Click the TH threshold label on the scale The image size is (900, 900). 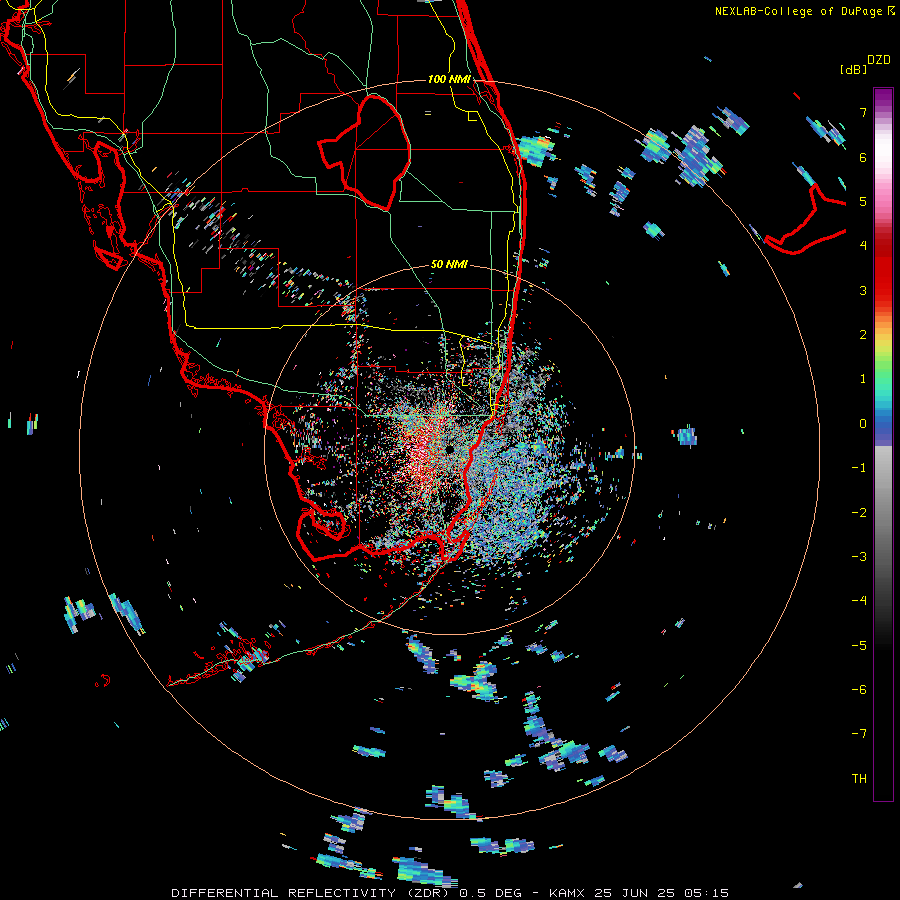click(x=859, y=779)
